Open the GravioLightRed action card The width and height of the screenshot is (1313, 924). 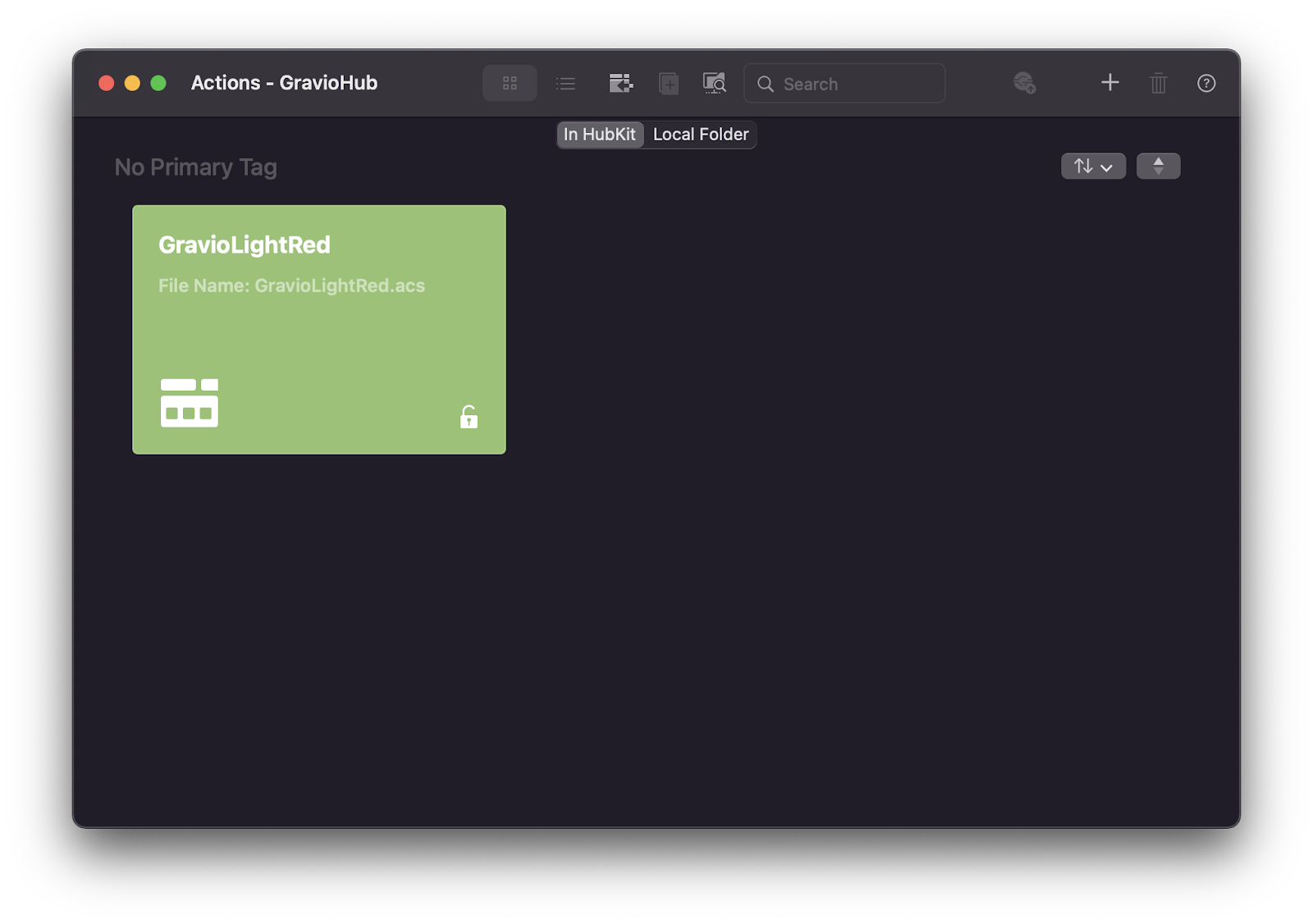(318, 328)
